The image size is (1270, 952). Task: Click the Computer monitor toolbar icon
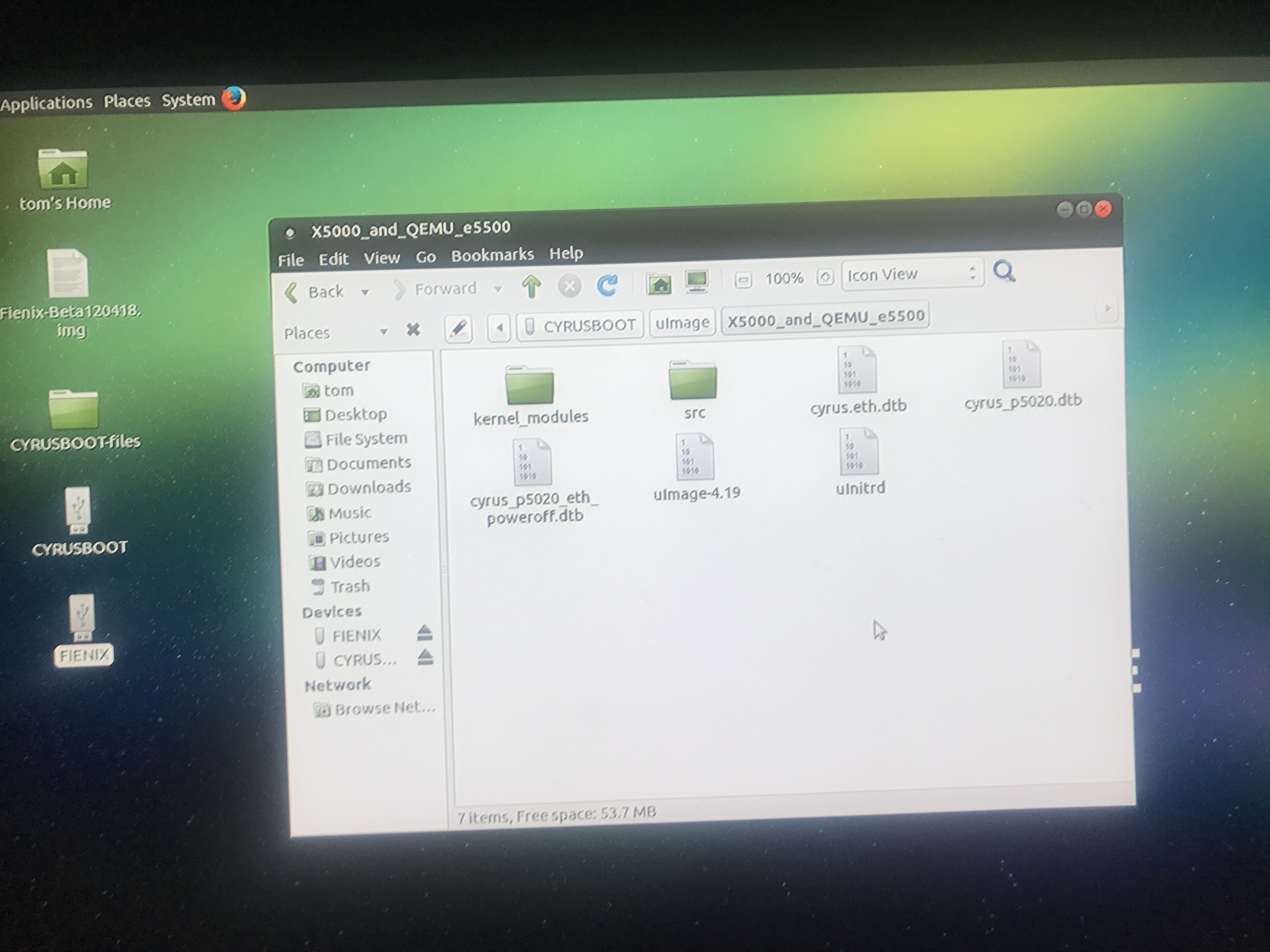click(x=696, y=281)
